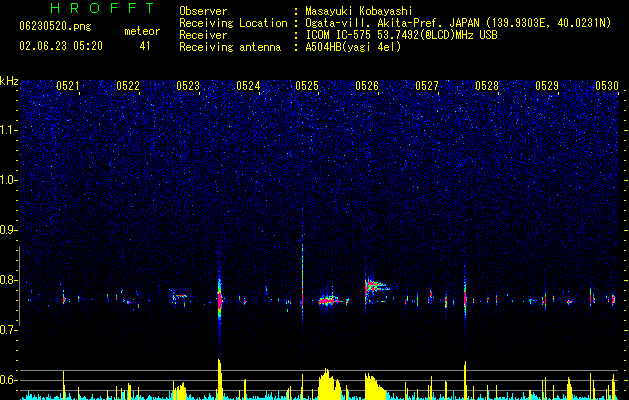This screenshot has height=400, width=629.
Task: Click the meteor count label
Action: (142, 31)
